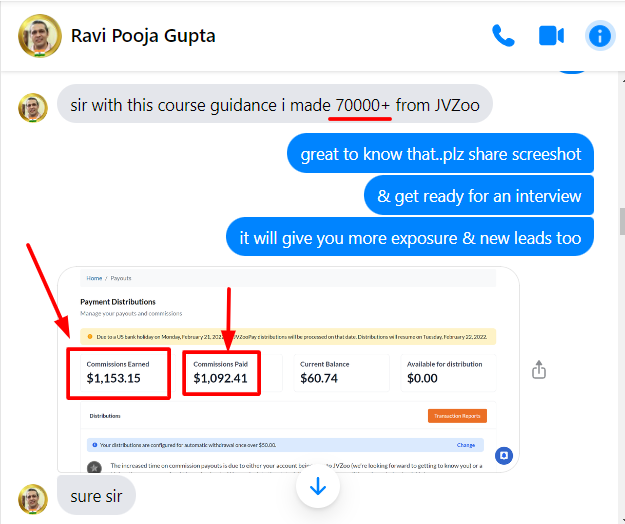
Task: Click the chat scrollbar thumb on the right
Action: 622,222
